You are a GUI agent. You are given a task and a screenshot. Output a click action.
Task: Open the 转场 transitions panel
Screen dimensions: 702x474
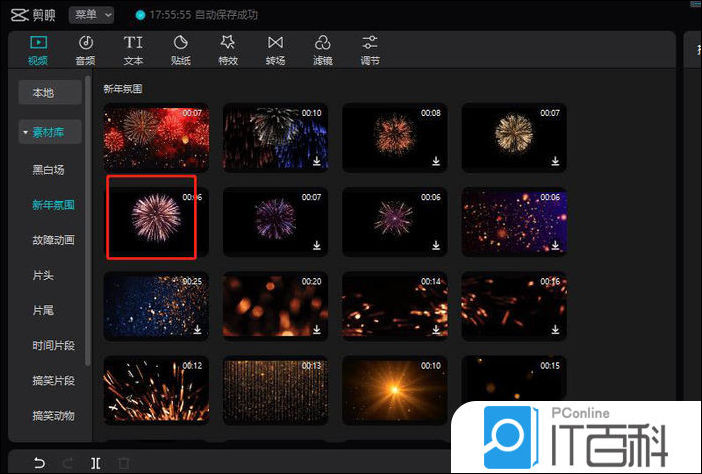(275, 49)
